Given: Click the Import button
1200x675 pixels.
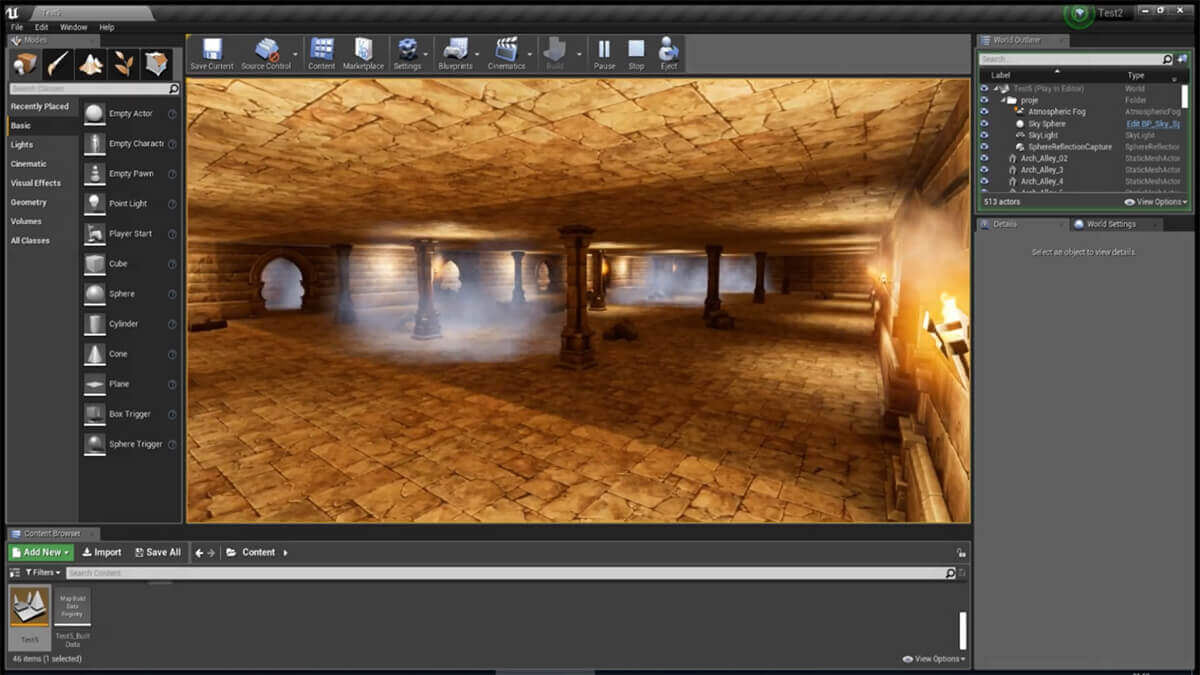Looking at the screenshot, I should [x=101, y=552].
